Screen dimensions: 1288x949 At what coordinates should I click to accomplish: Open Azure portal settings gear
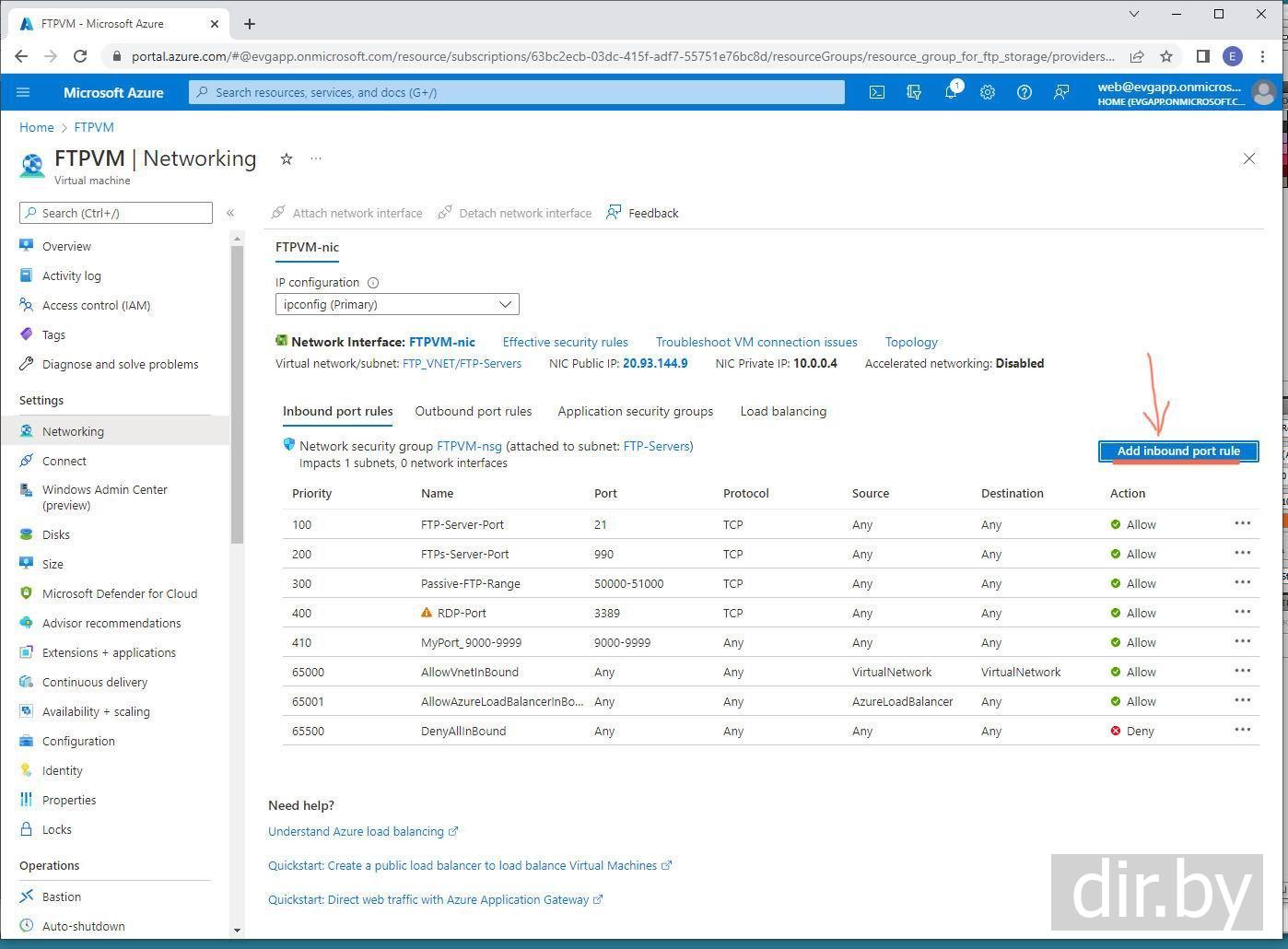[988, 92]
